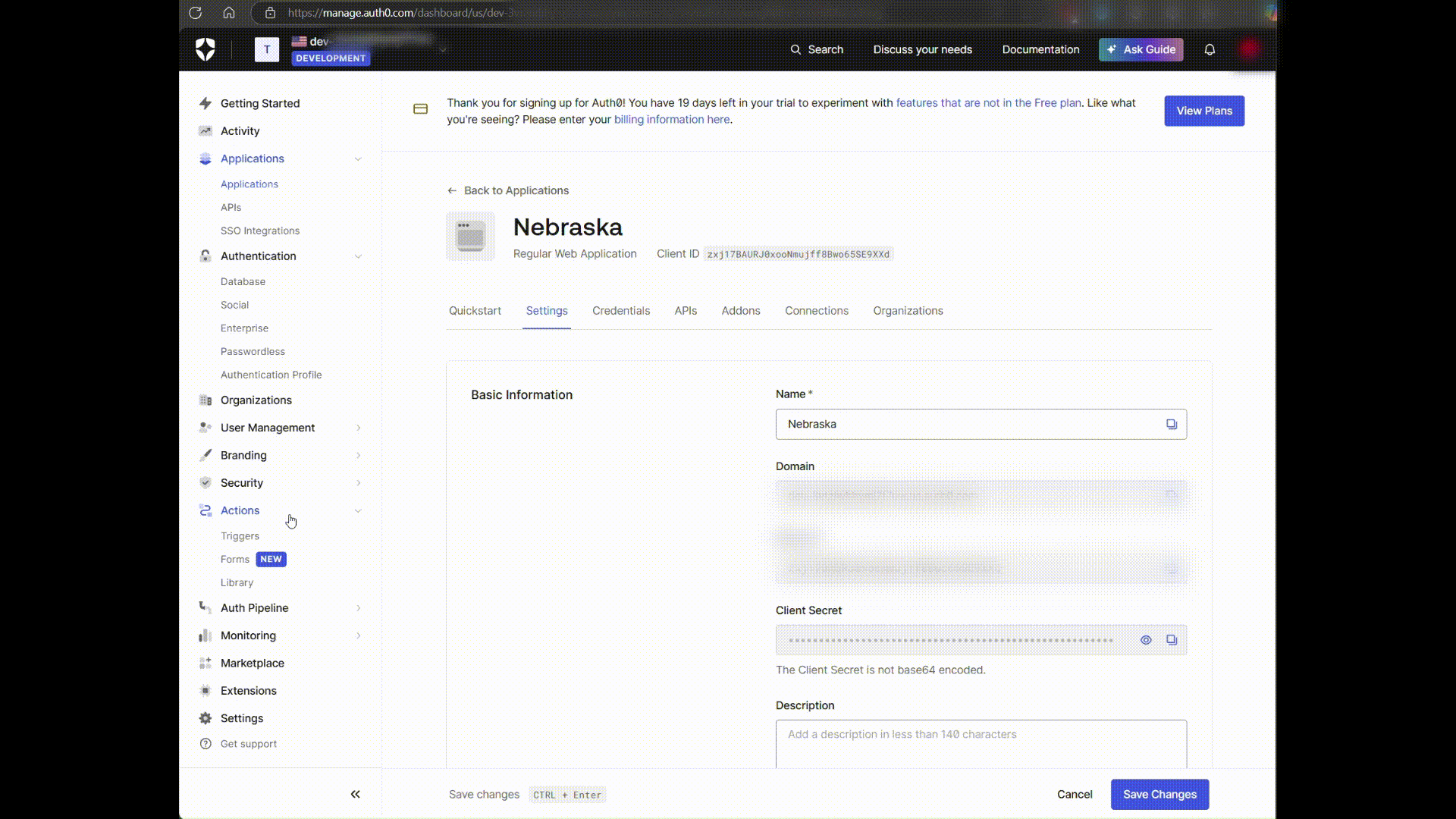Switch to the APIs tab

[x=686, y=311]
